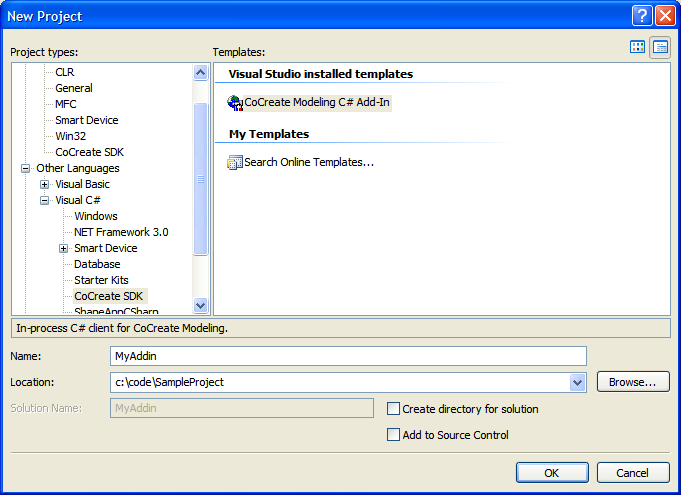This screenshot has width=681, height=495.
Task: Click the disabled Solution Name field
Action: point(242,408)
